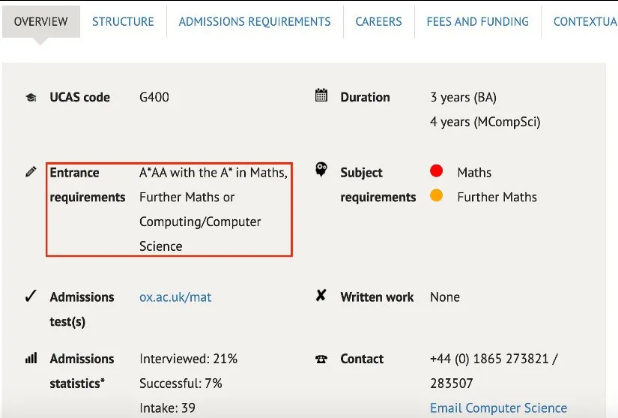Click the orange dot beside Further Maths
This screenshot has height=418, width=618.
[436, 196]
